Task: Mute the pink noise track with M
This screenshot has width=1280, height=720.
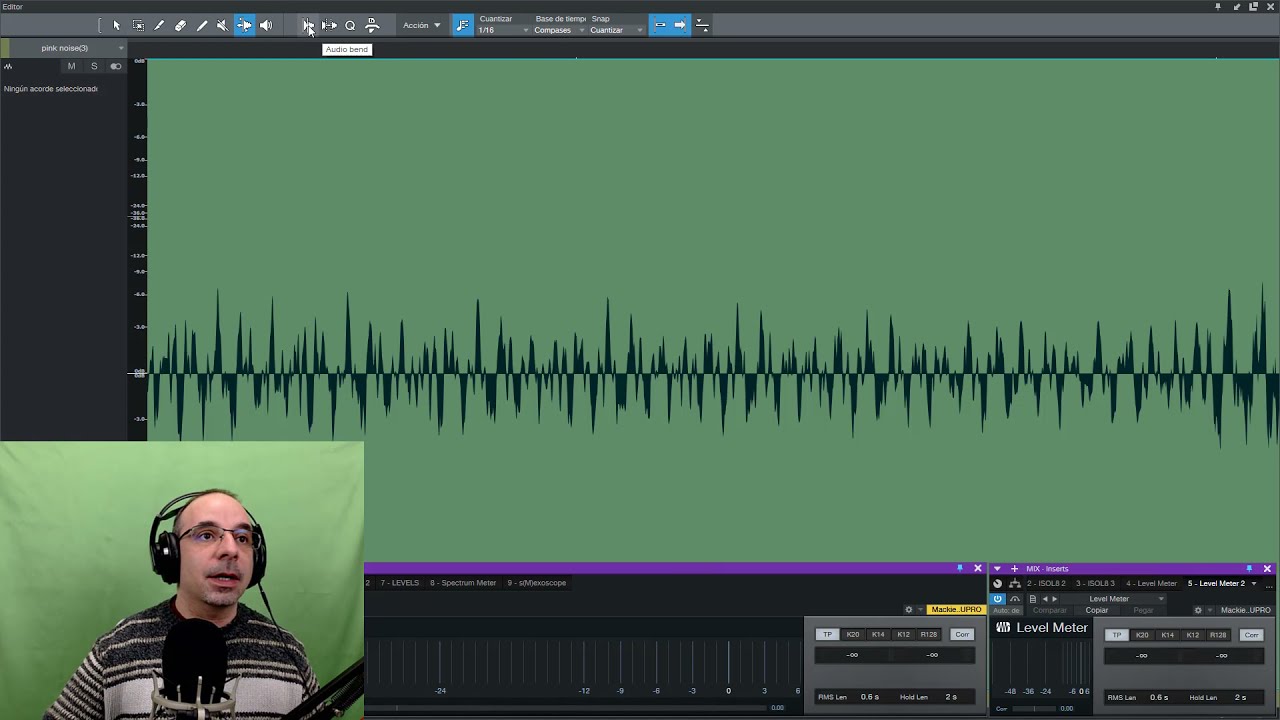Action: pos(71,66)
